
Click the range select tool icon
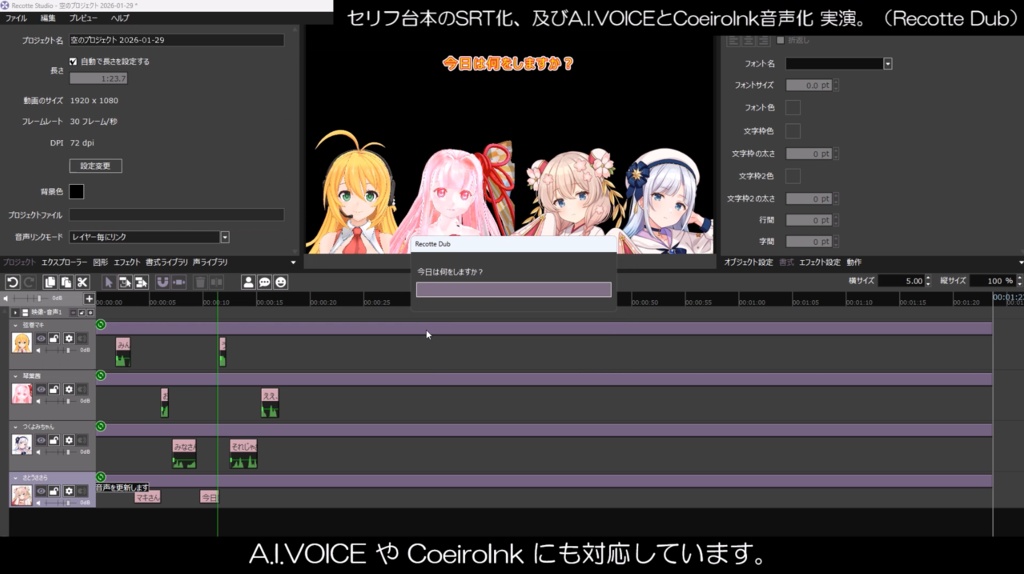(x=125, y=282)
